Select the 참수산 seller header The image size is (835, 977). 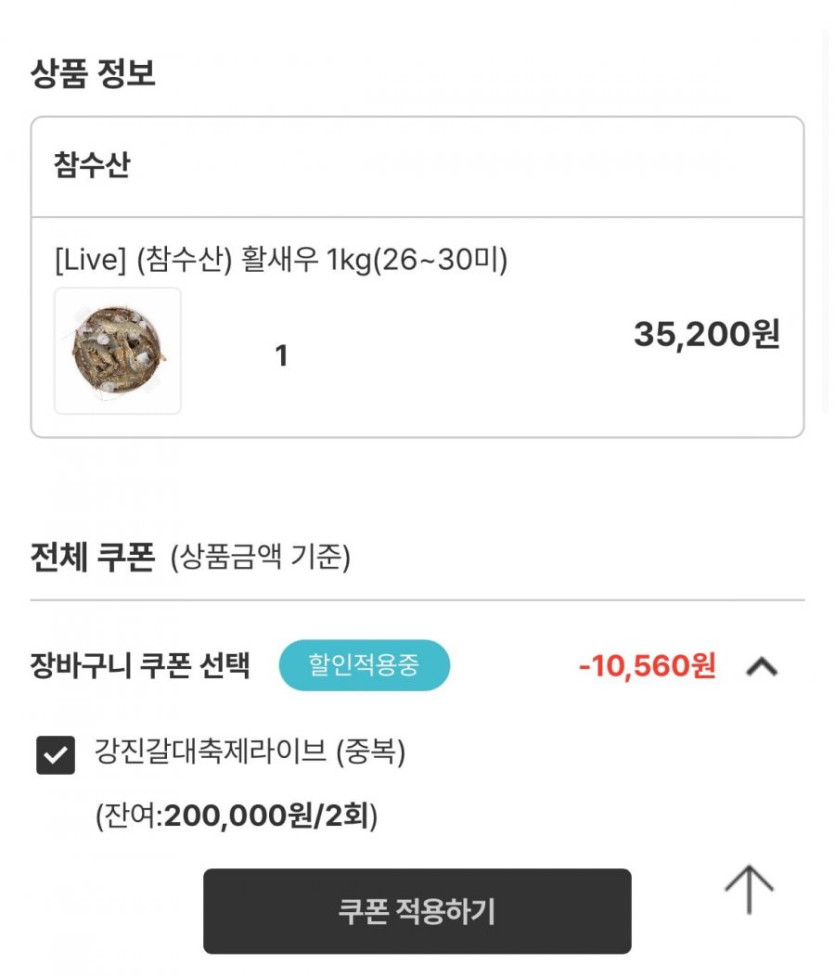pos(92,166)
